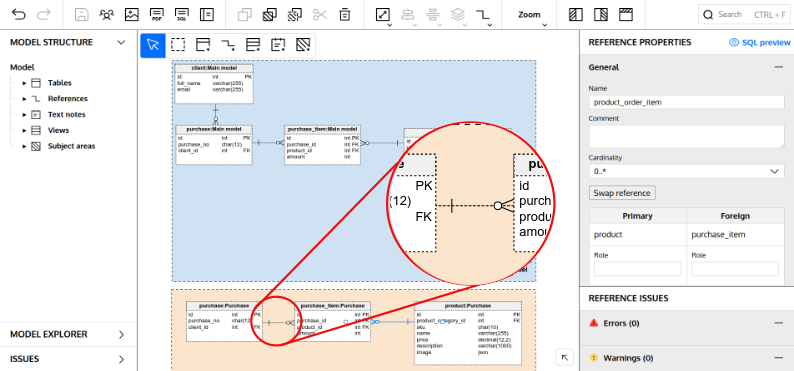Select the Add new table tool
This screenshot has width=794, height=371.
pyautogui.click(x=203, y=45)
